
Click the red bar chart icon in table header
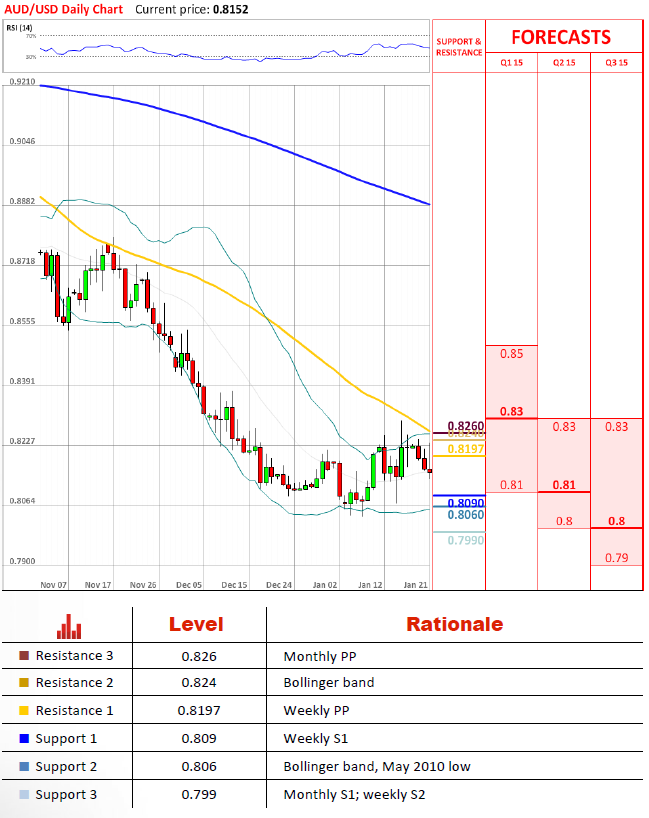pyautogui.click(x=69, y=627)
